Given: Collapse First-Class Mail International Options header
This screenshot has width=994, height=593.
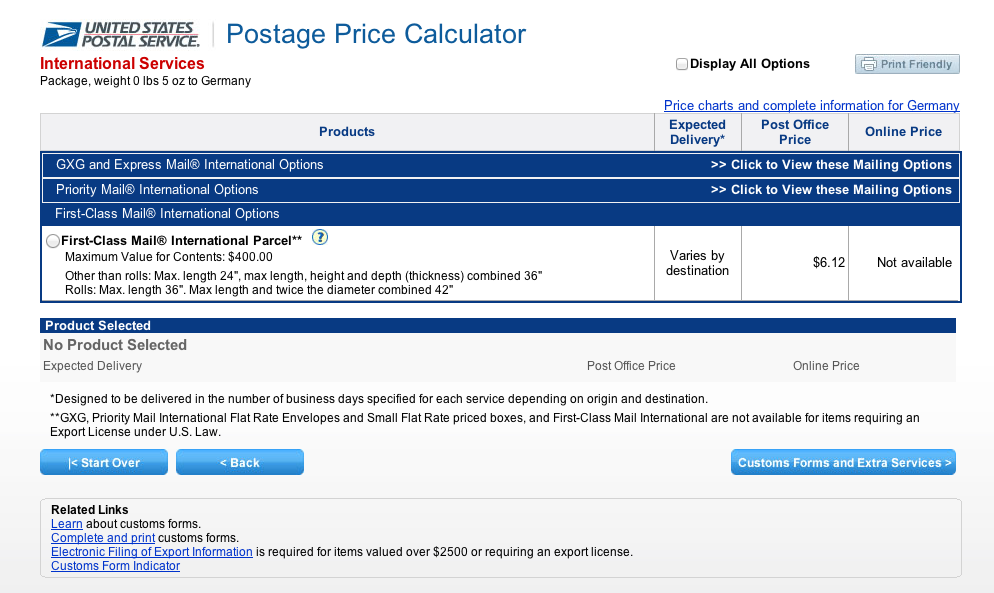Looking at the screenshot, I should (x=501, y=214).
